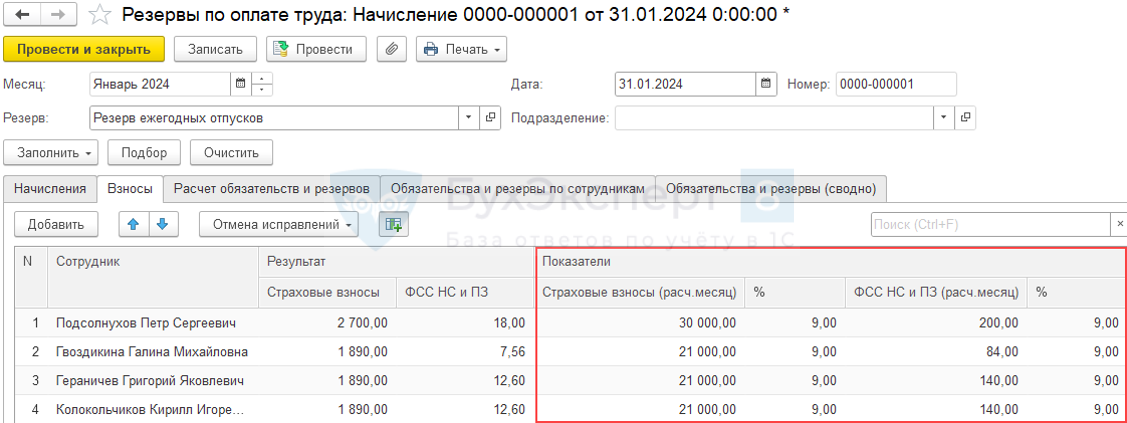Click ФСС НС и ПЗ (расч.месяц) column header

pos(937,292)
